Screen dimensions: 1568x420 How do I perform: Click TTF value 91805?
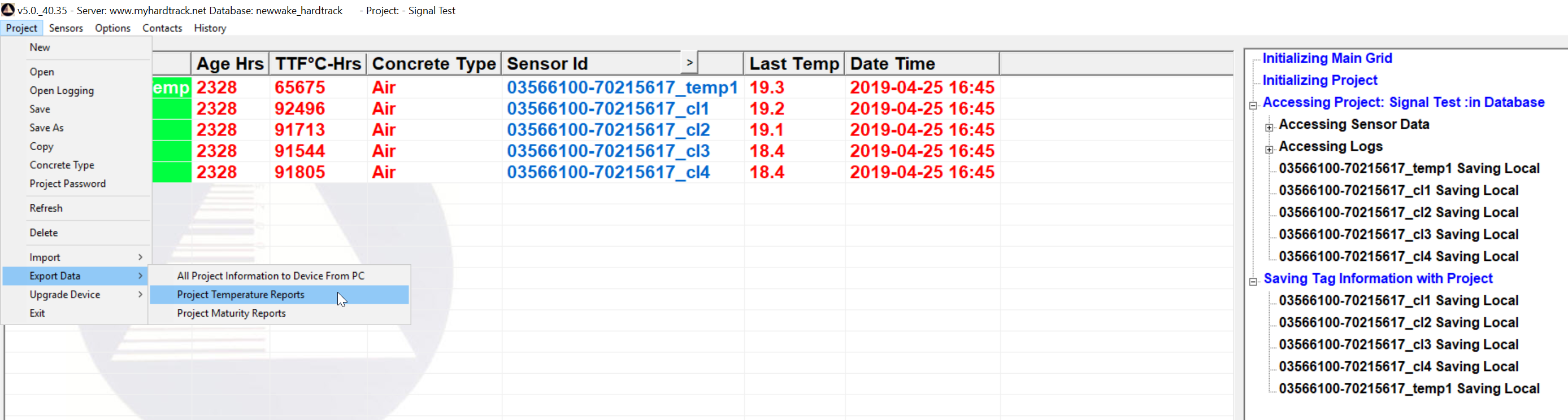[299, 173]
